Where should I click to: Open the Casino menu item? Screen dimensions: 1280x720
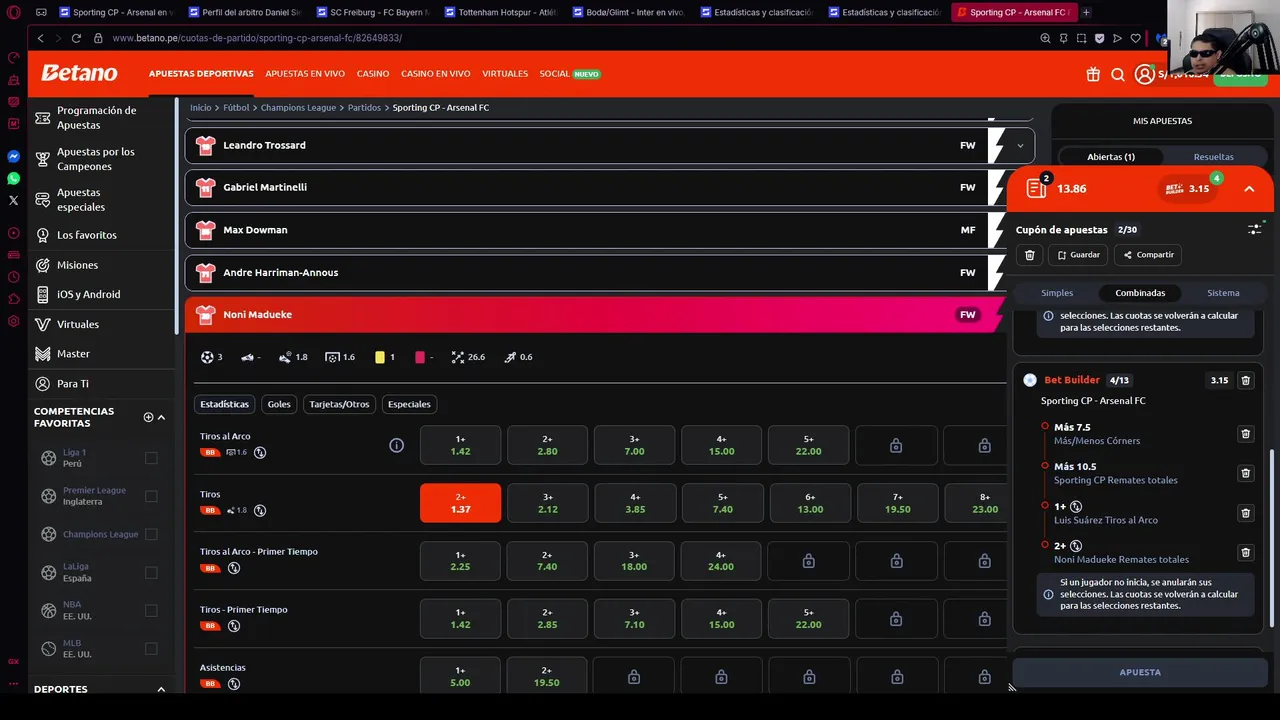pyautogui.click(x=373, y=74)
